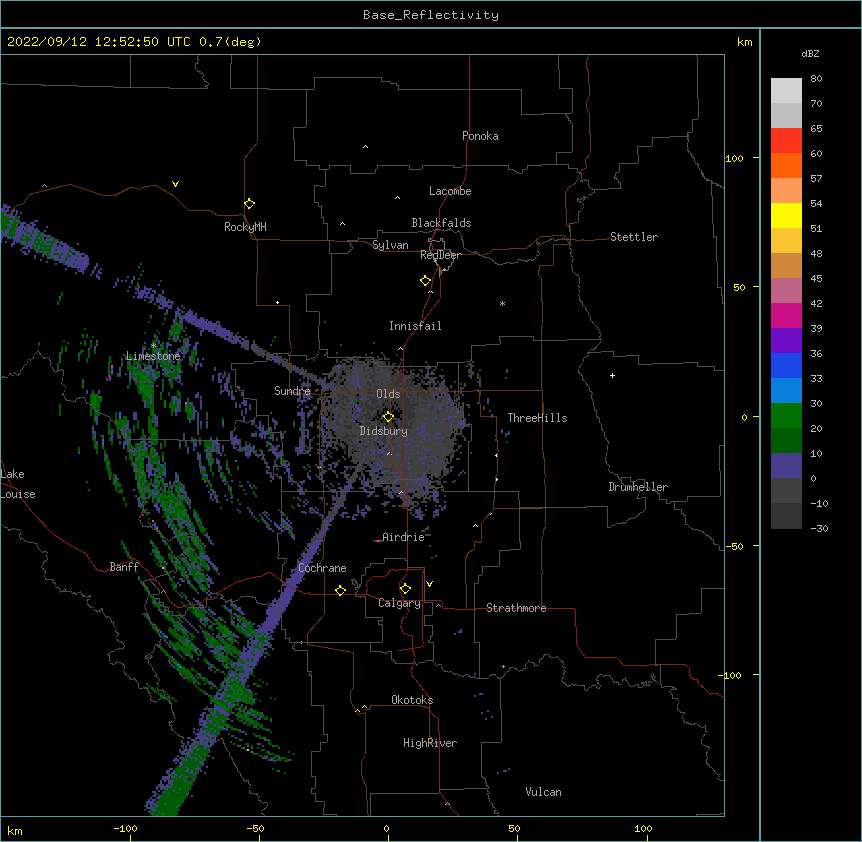Click the Vulcan label

(x=543, y=792)
